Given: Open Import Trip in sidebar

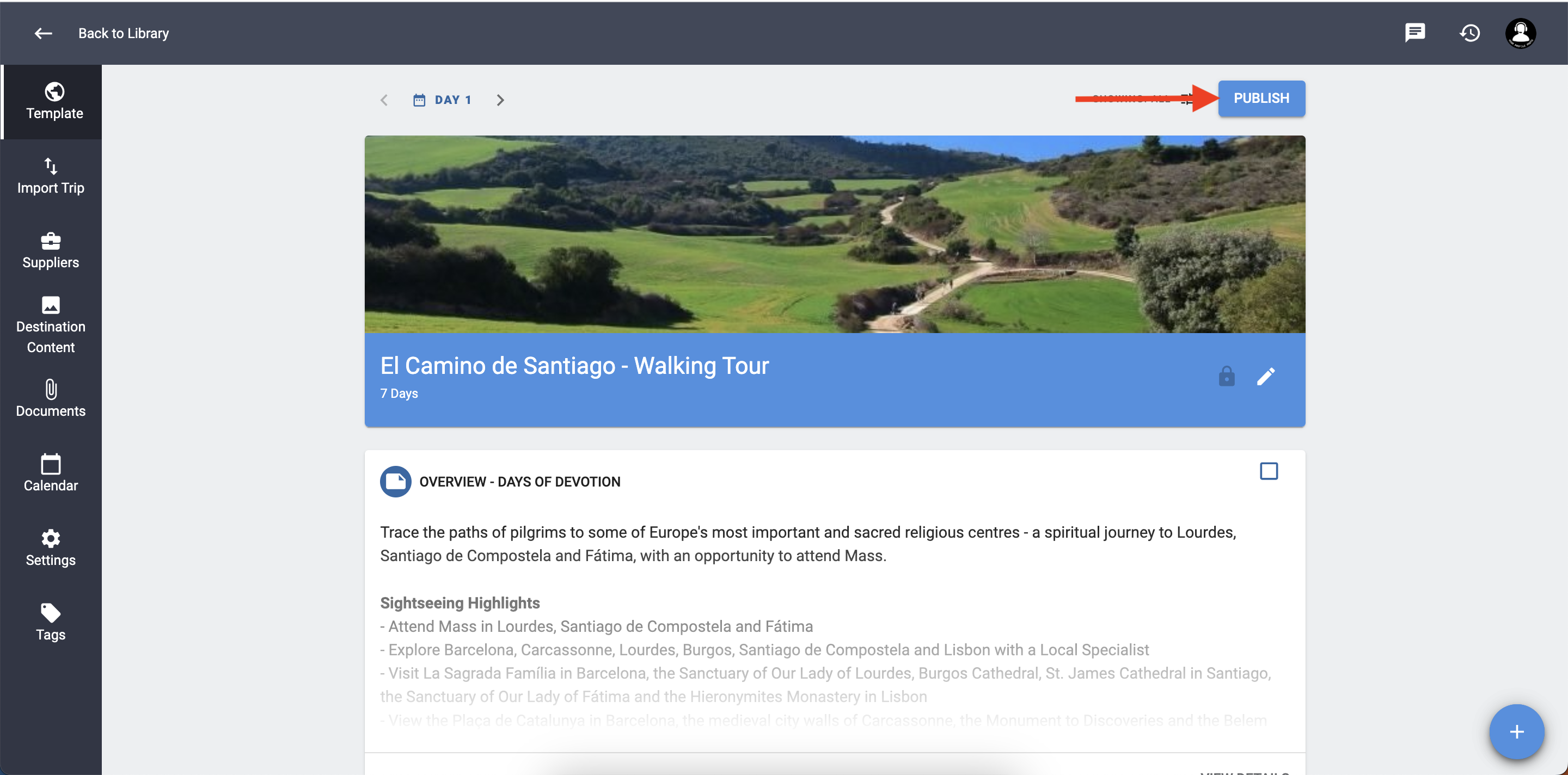Looking at the screenshot, I should point(51,176).
